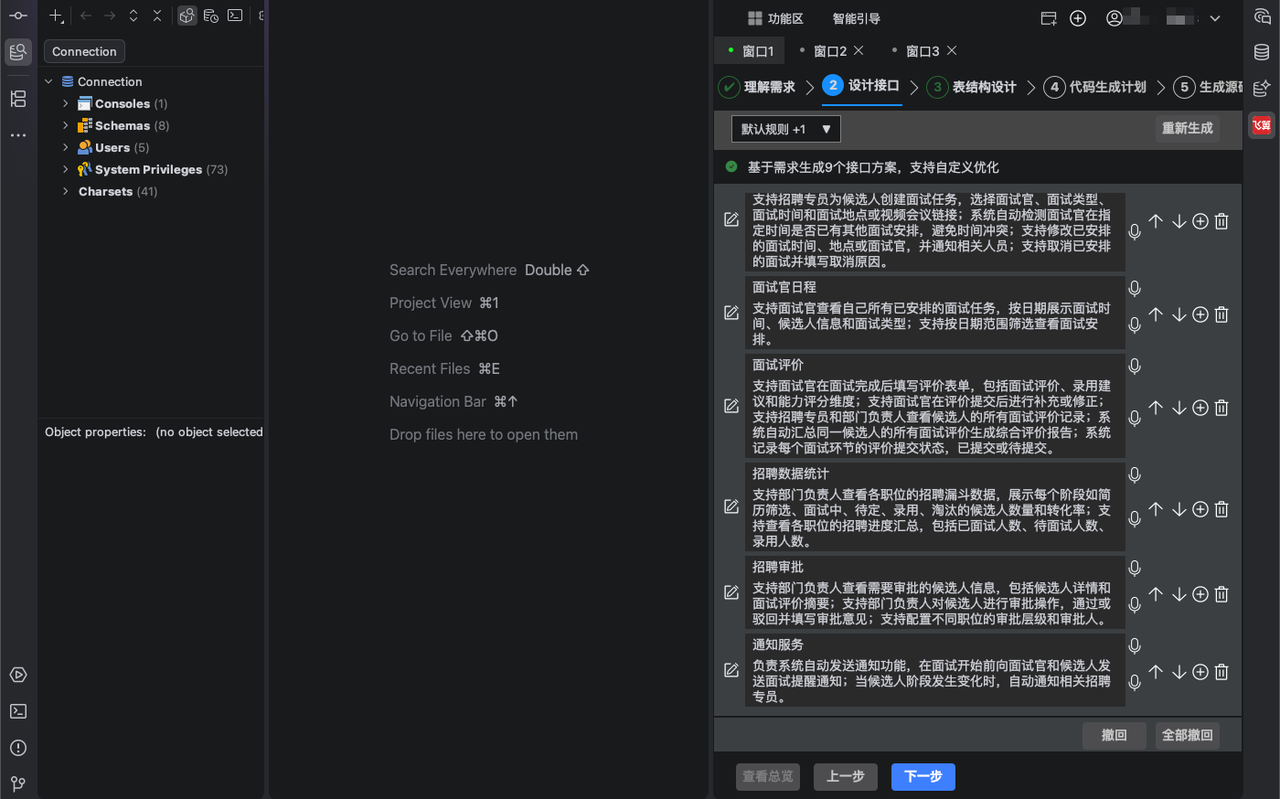Click the red 飞算 plugin icon
1280x799 pixels.
tap(1262, 125)
